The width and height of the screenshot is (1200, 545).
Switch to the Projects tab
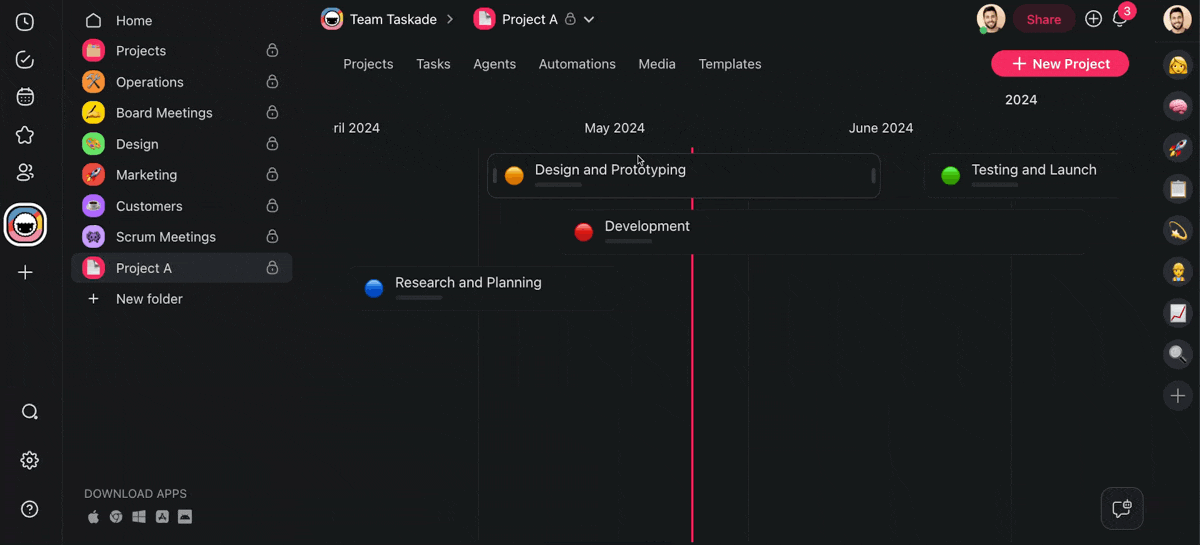[x=368, y=64]
